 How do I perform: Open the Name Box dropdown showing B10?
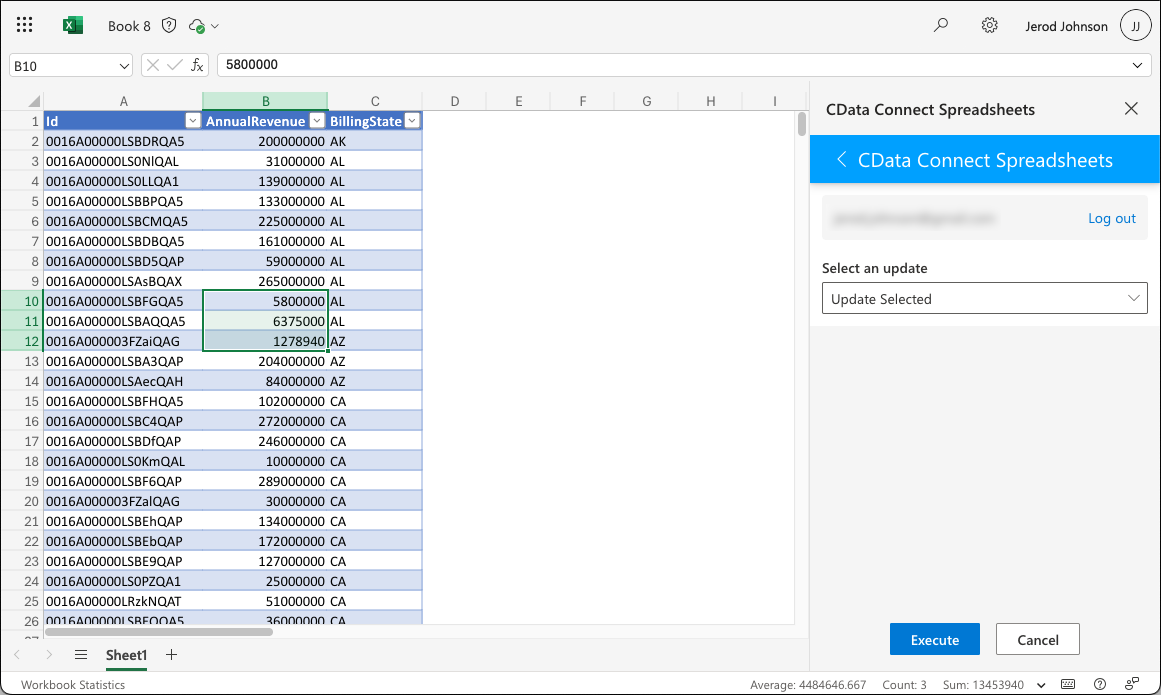pyautogui.click(x=124, y=65)
